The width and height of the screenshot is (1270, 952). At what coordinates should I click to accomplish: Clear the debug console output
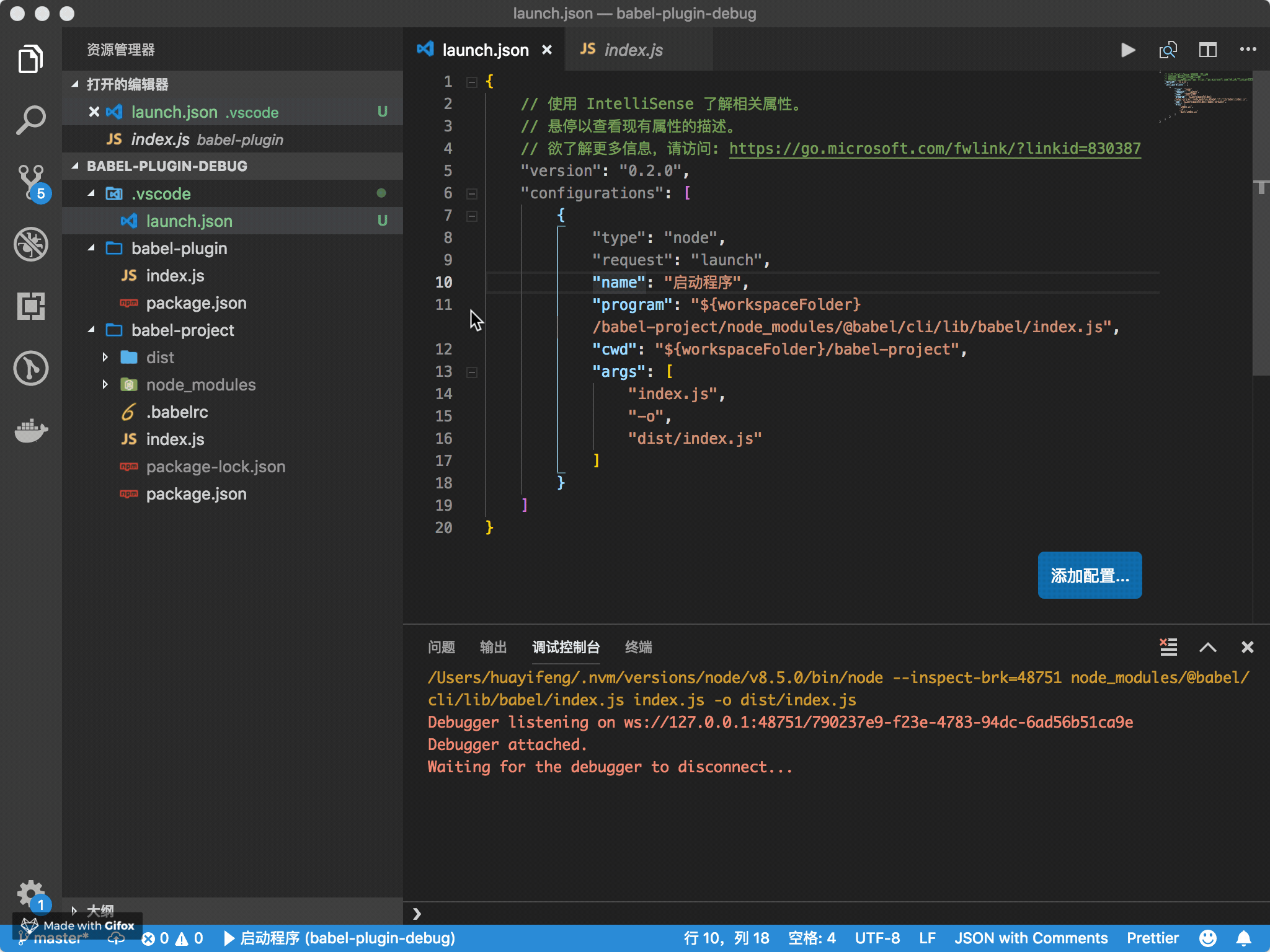1168,647
